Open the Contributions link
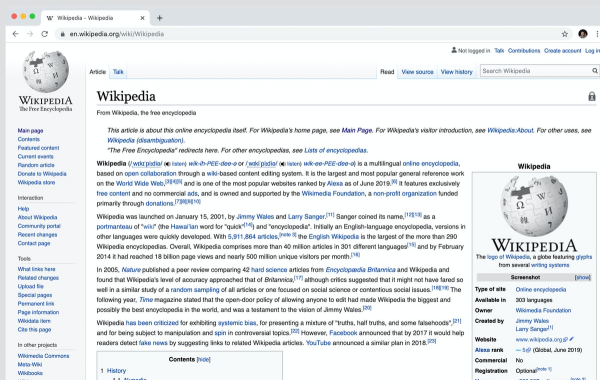Screen dimensions: 600x380 tap(524, 51)
